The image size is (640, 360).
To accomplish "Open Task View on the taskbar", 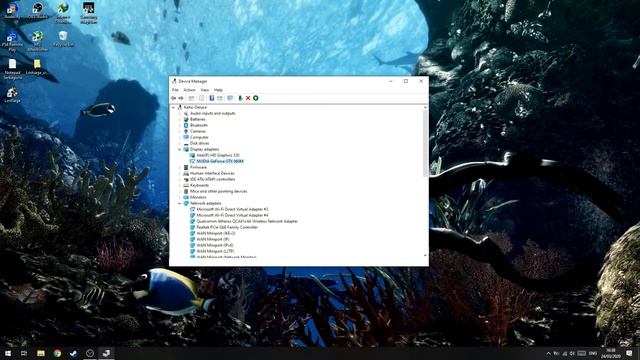I will 24,353.
